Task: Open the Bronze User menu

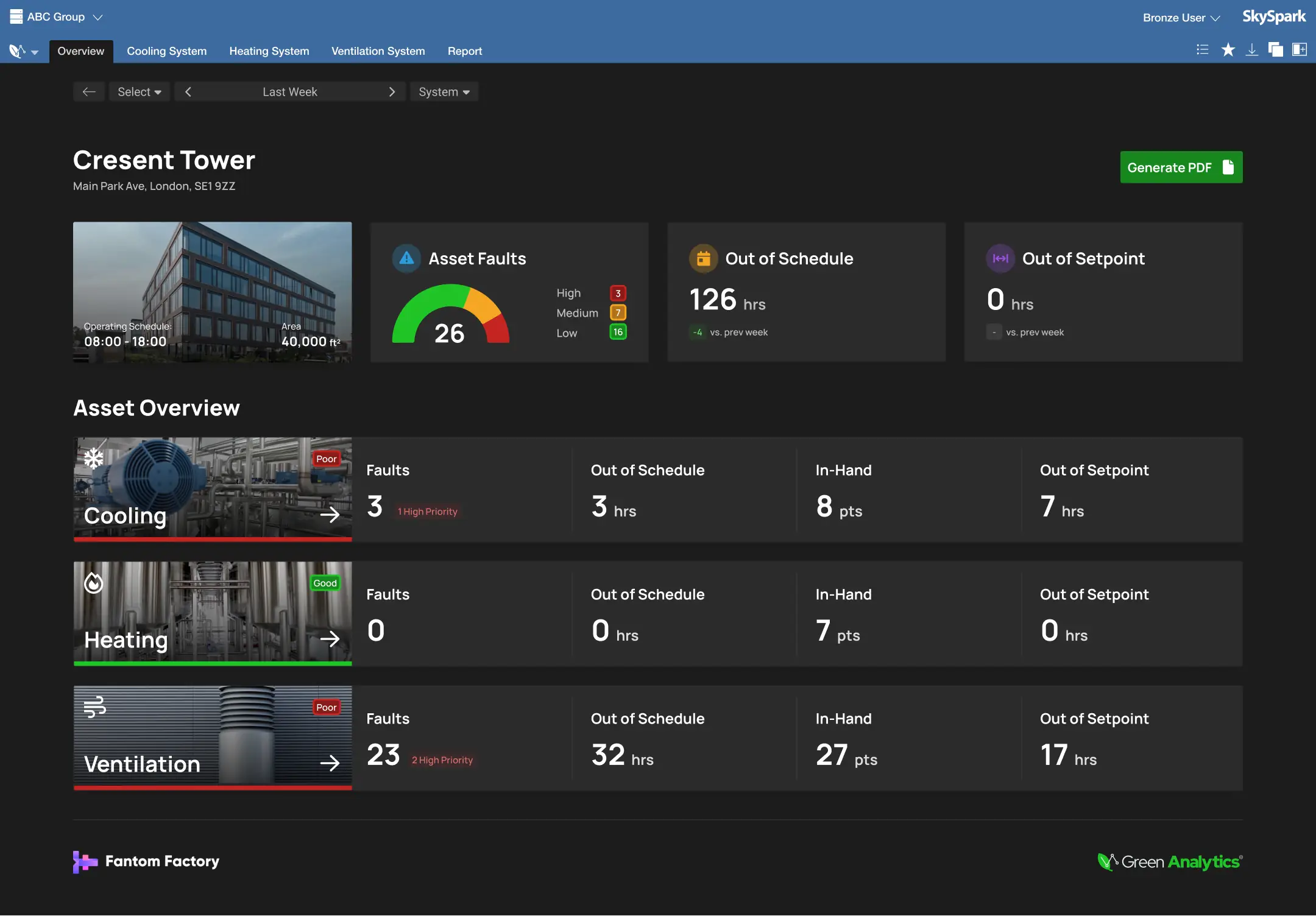Action: tap(1180, 17)
